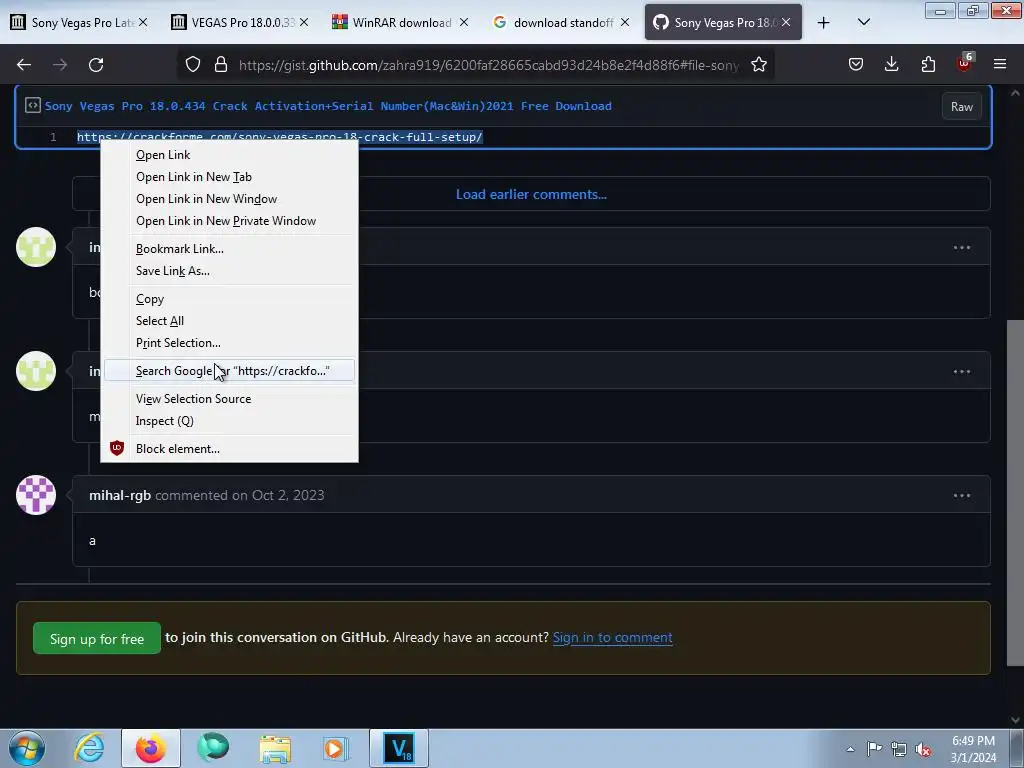Choose 'Select All' in the context menu

[229, 321]
